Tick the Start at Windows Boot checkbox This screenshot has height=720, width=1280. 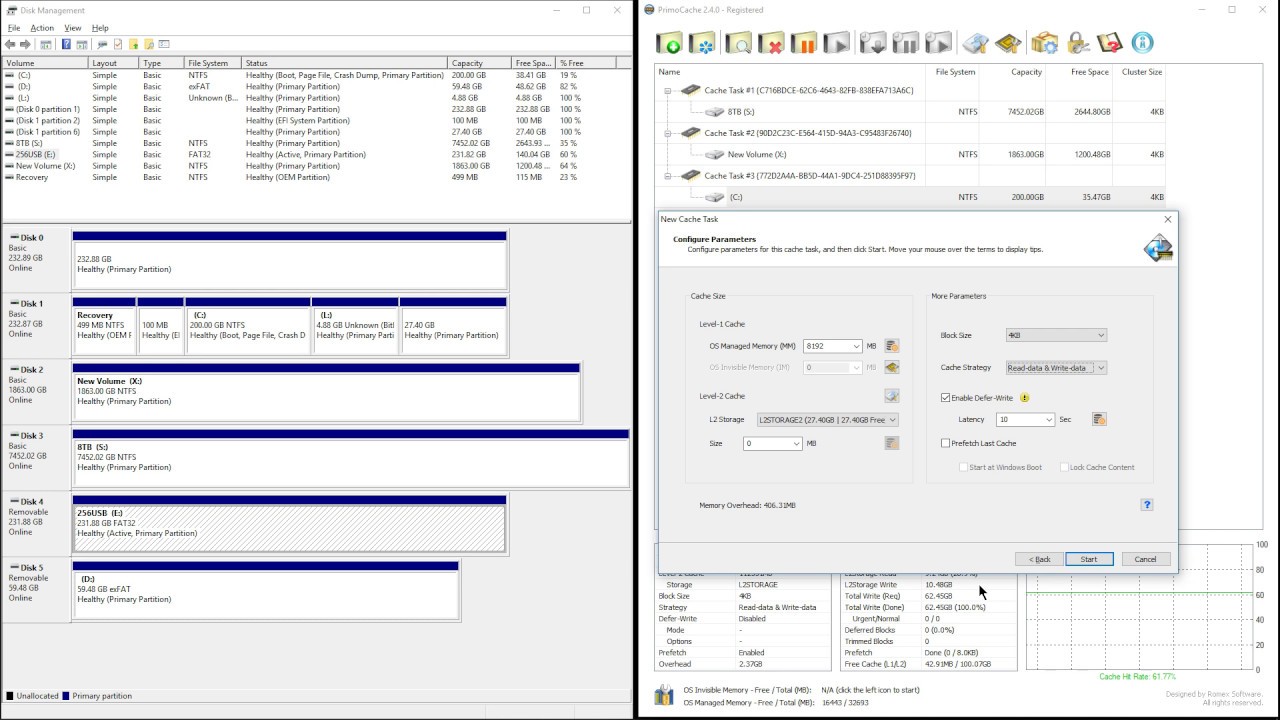click(x=964, y=467)
